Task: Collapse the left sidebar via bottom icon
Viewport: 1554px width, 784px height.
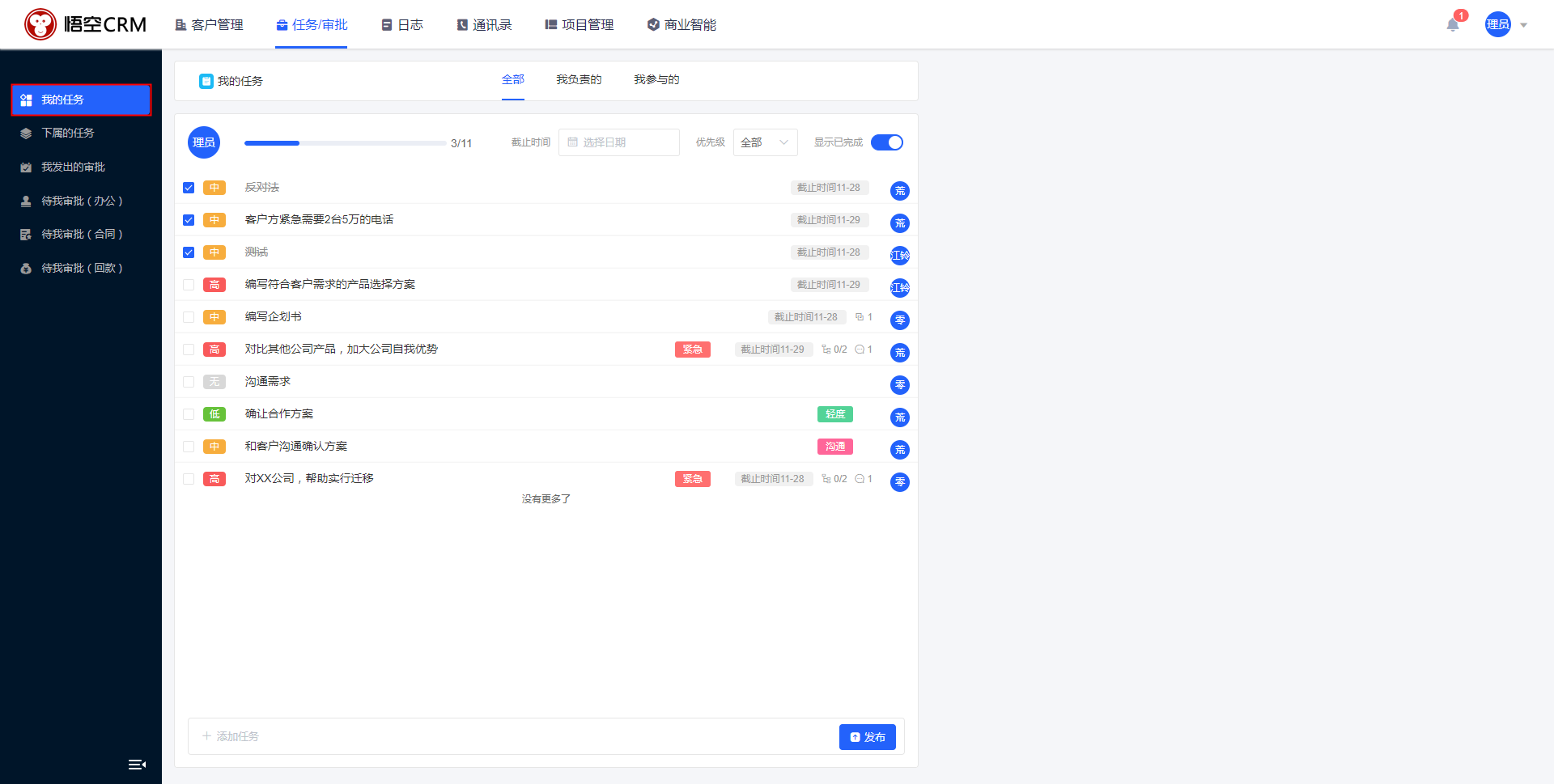Action: click(x=137, y=764)
